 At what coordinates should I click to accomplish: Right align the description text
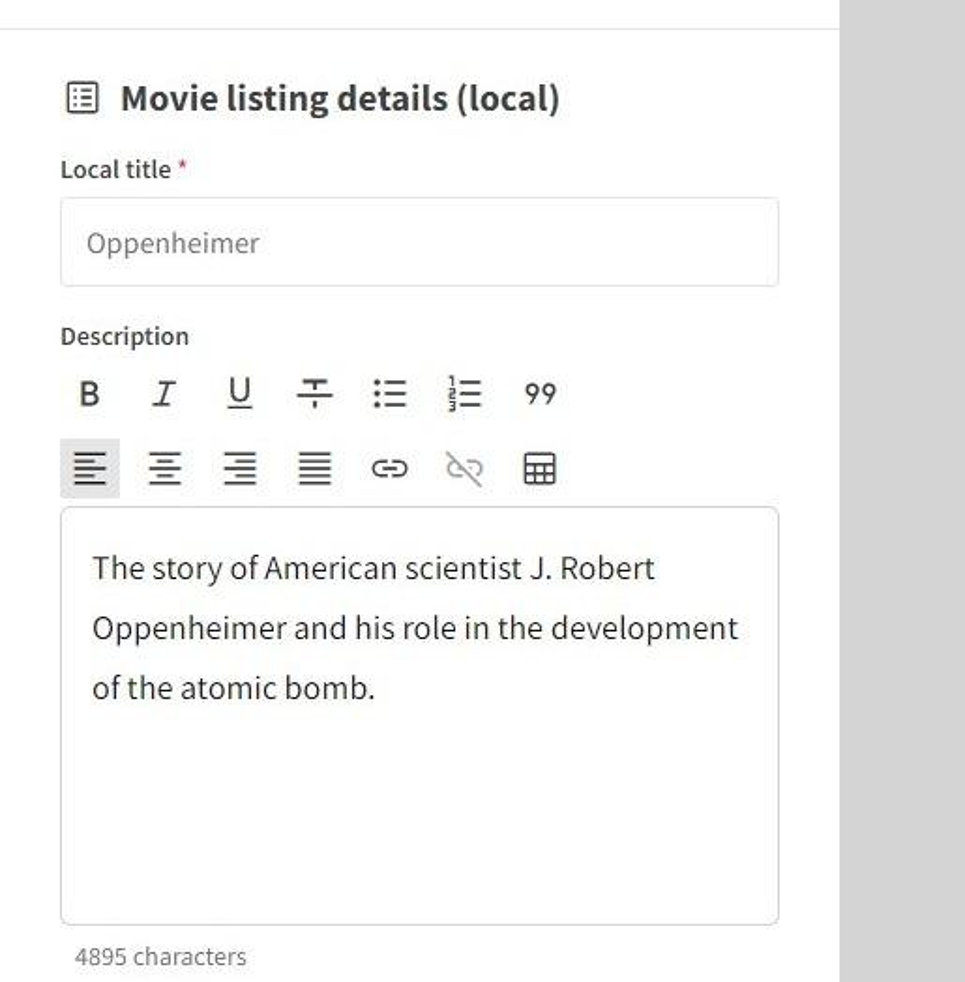click(x=240, y=468)
